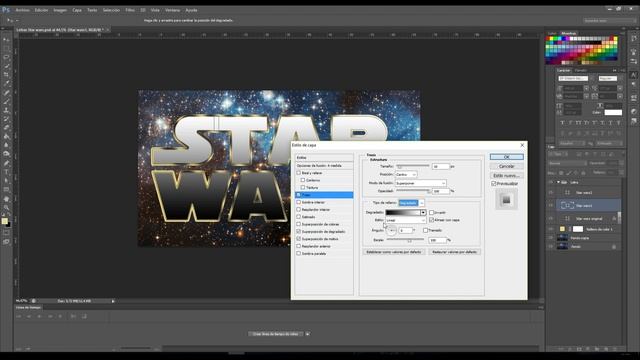Viewport: 640px width, 360px height.
Task: Disable Superposición de degradado checkbox
Action: 299,231
